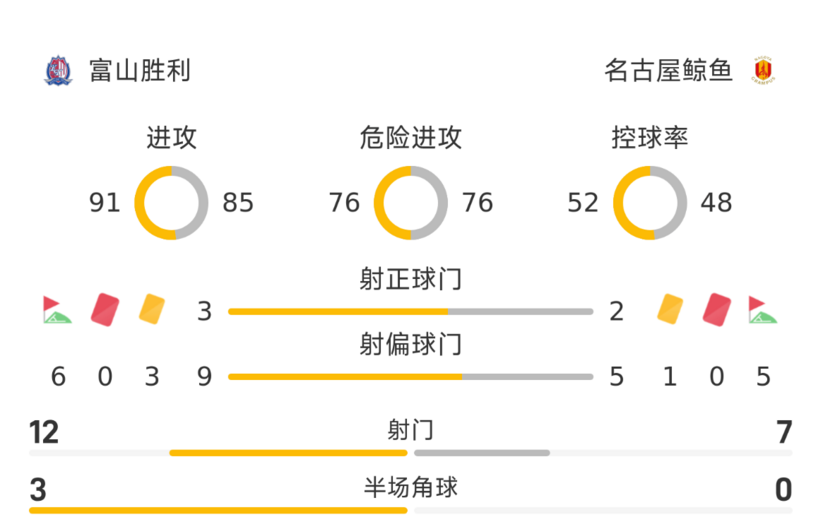Screen dimensions: 840x529
Task: Click the Toyama team crest logo
Action: (58, 71)
